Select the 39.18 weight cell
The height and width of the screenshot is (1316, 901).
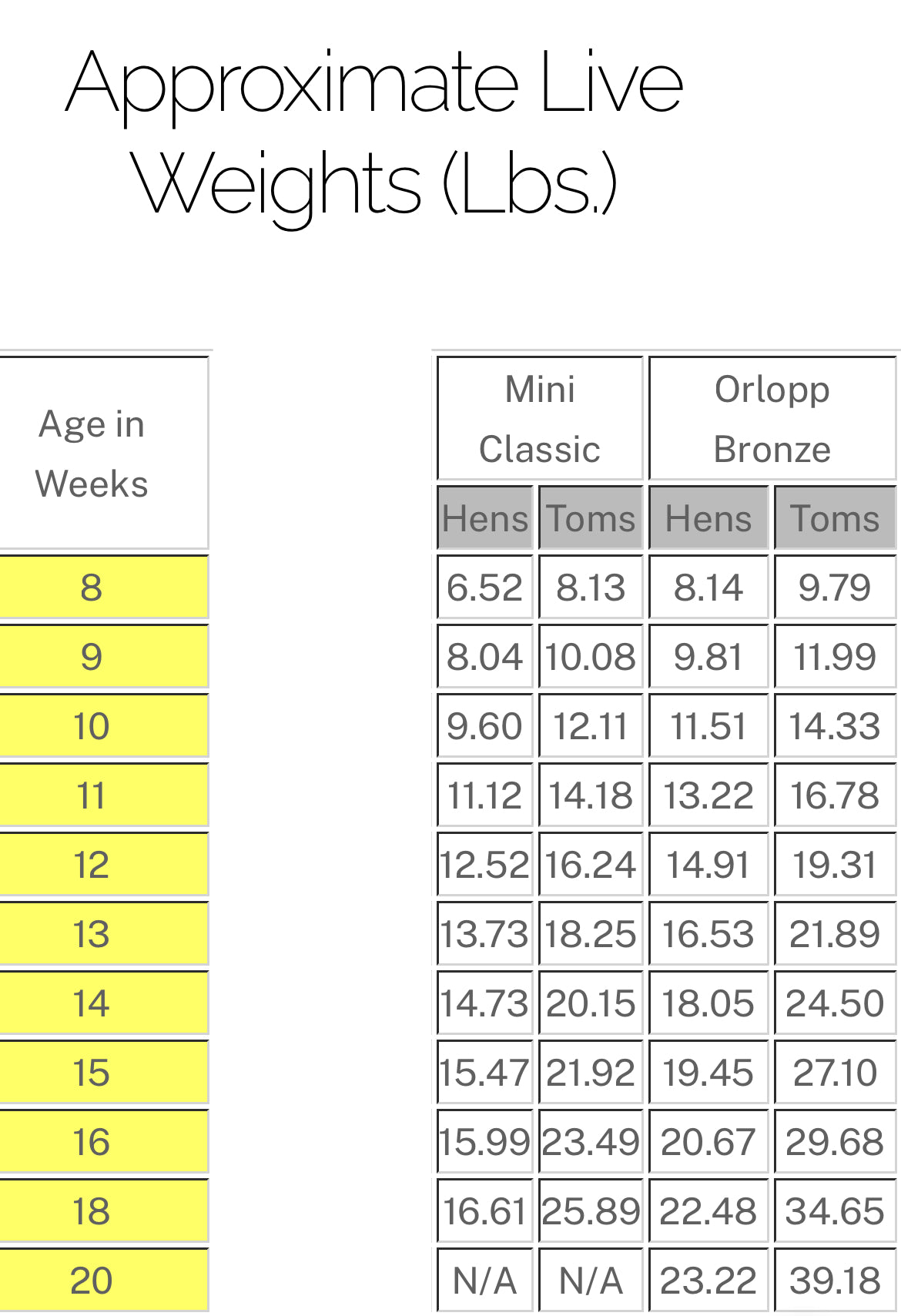click(835, 1281)
